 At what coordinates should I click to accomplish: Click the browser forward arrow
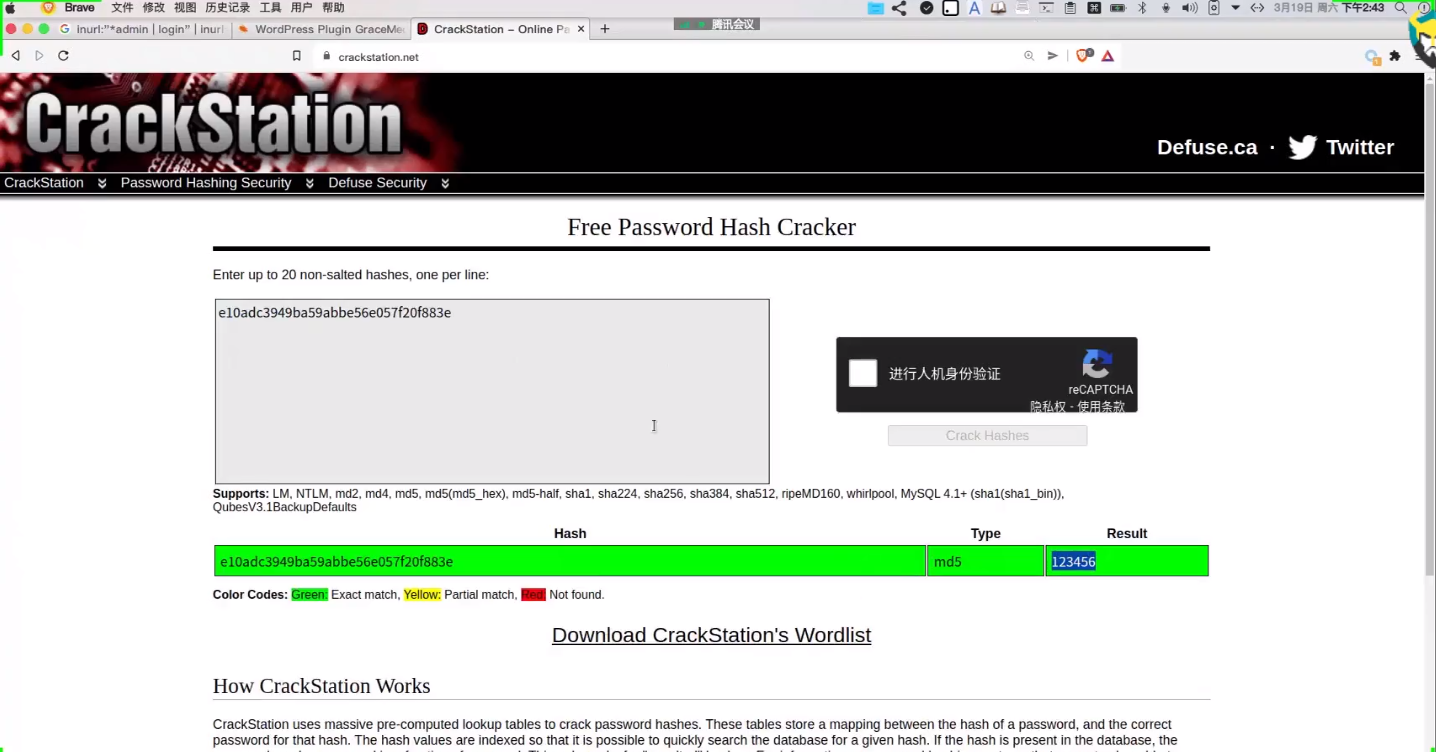[39, 56]
